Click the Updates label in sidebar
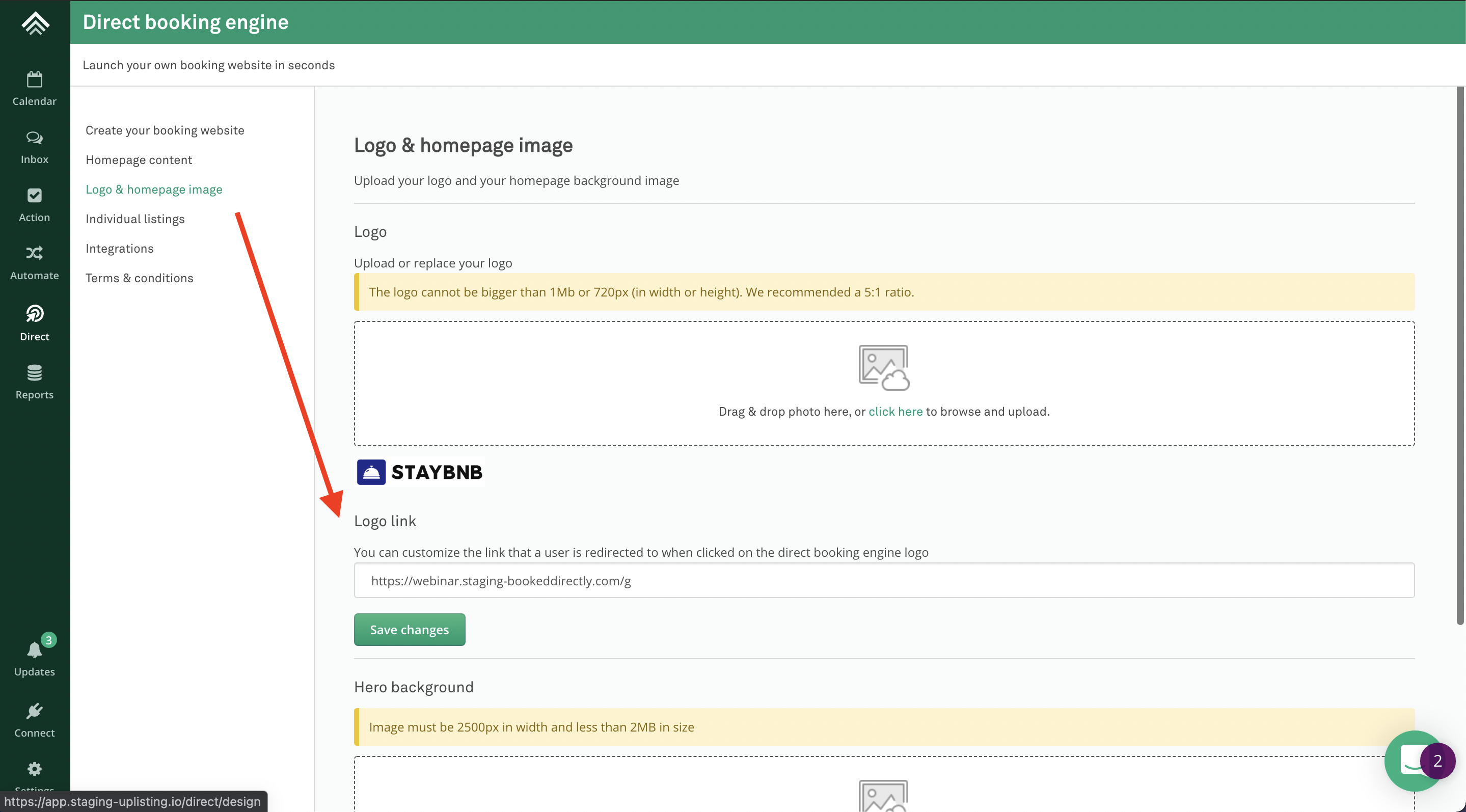 click(x=35, y=672)
